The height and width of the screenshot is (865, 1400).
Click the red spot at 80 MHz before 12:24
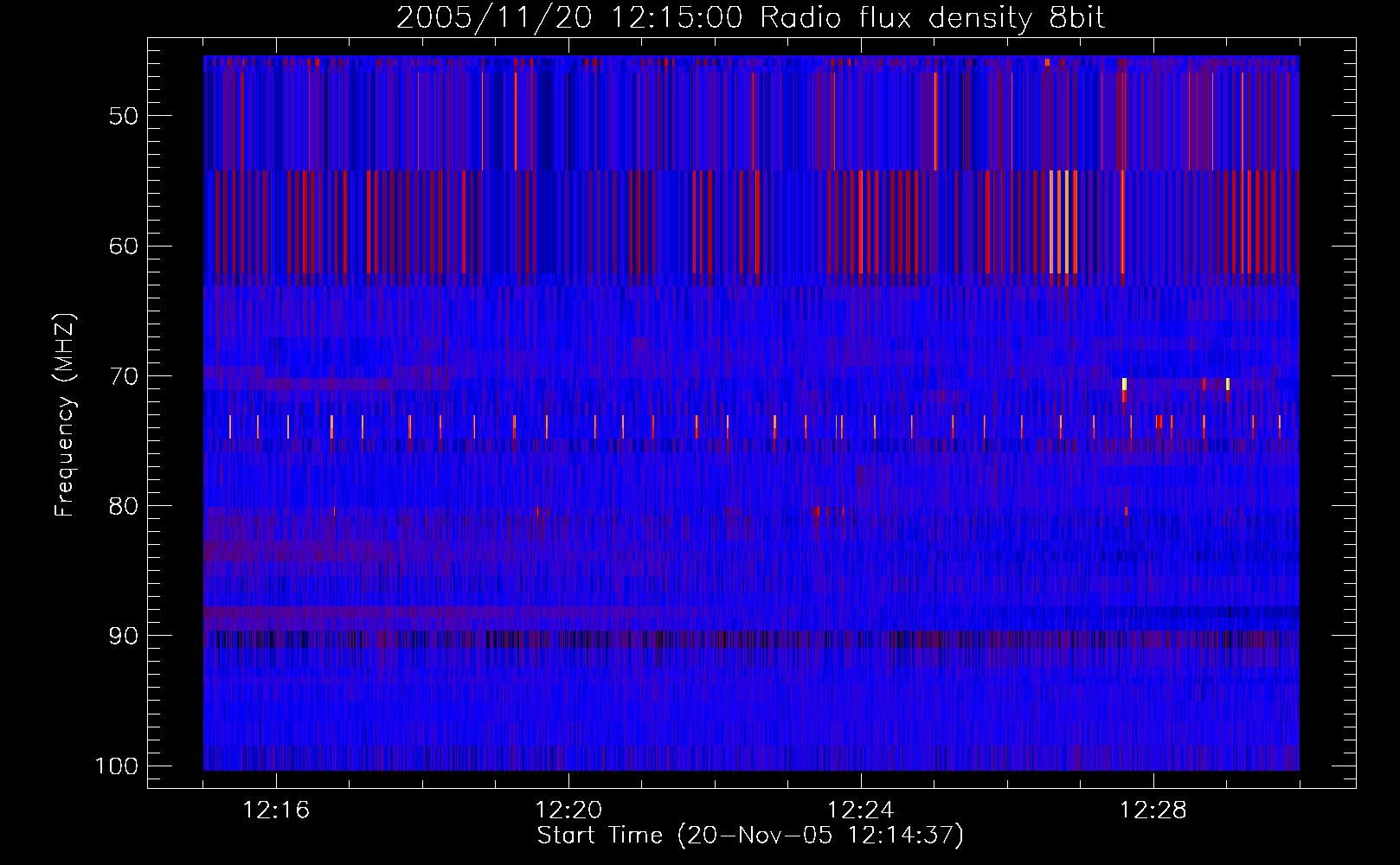coord(816,510)
